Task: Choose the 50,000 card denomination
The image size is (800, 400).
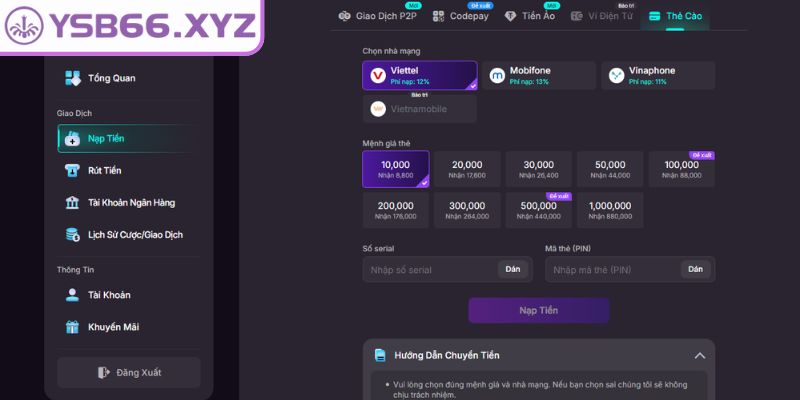Action: coord(610,169)
